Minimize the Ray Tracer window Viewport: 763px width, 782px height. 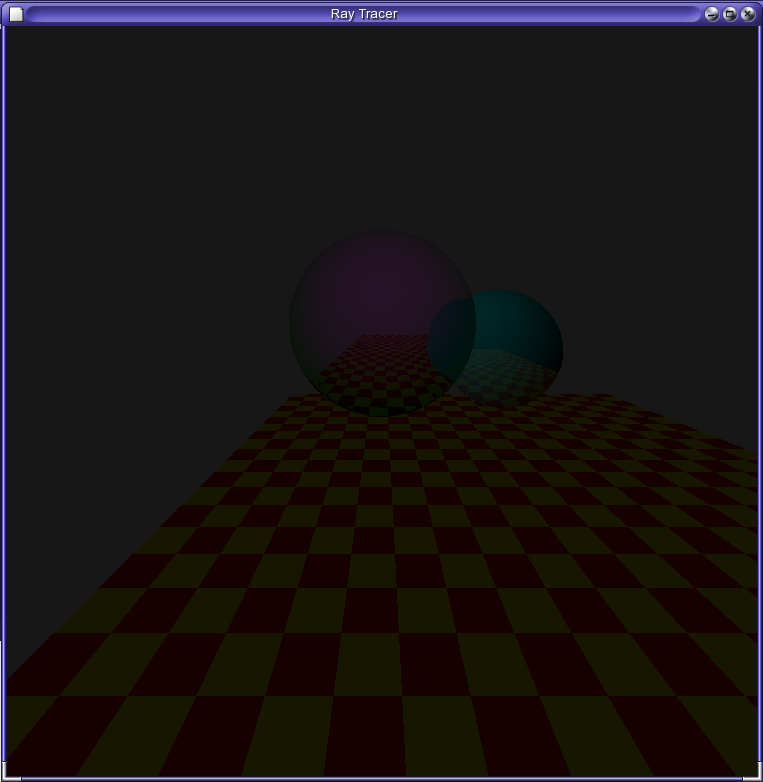click(x=712, y=14)
